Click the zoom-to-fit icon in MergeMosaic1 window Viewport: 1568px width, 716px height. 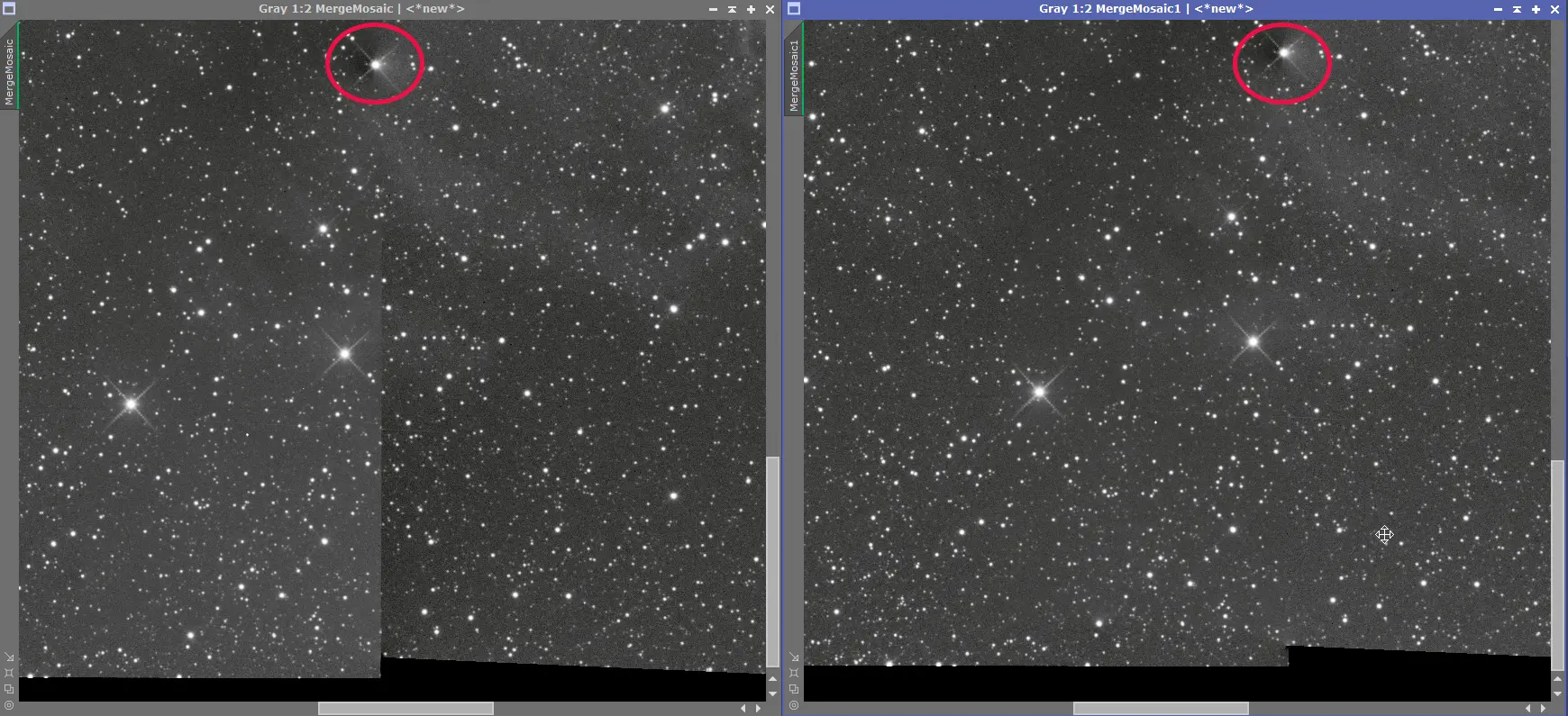[794, 673]
